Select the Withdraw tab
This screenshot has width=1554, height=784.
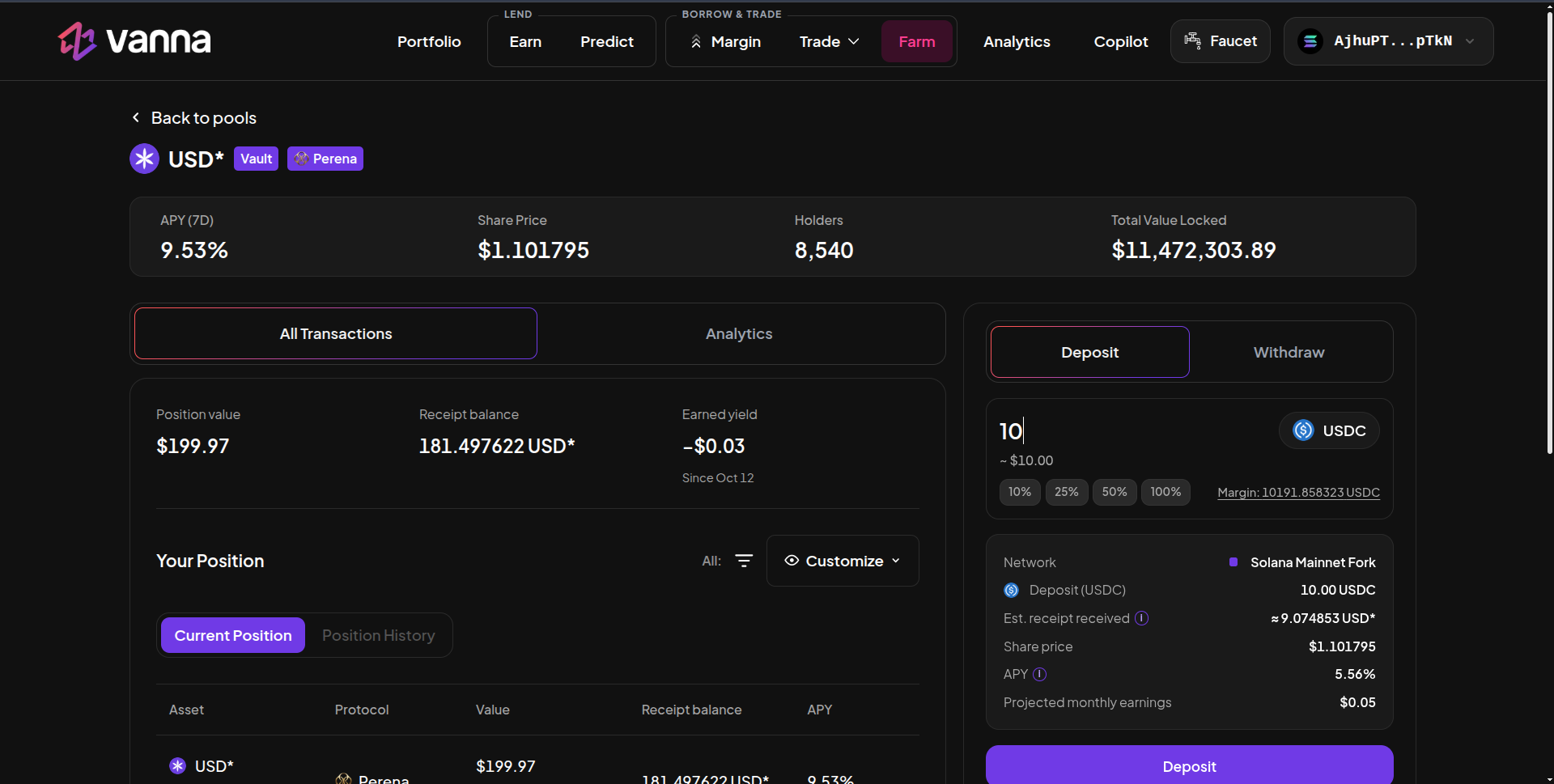pos(1289,352)
